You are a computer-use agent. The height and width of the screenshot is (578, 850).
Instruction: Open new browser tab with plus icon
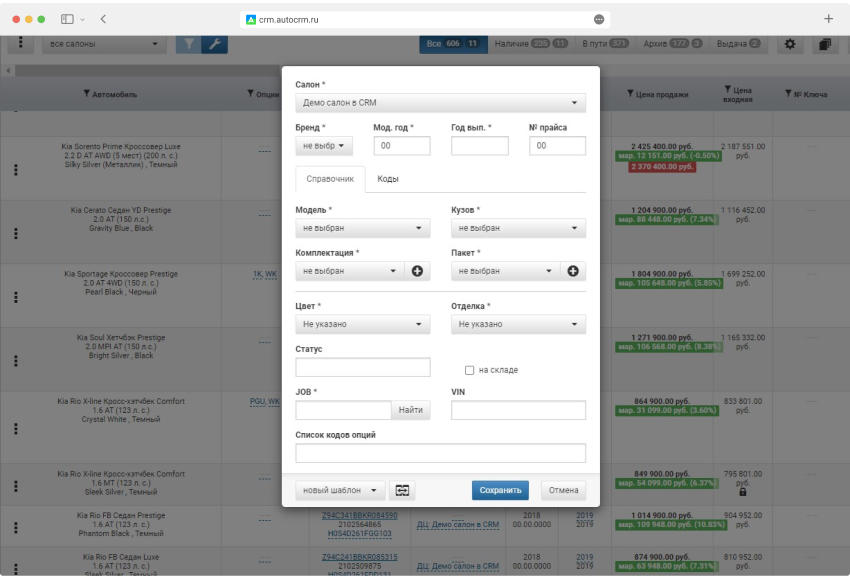point(828,19)
